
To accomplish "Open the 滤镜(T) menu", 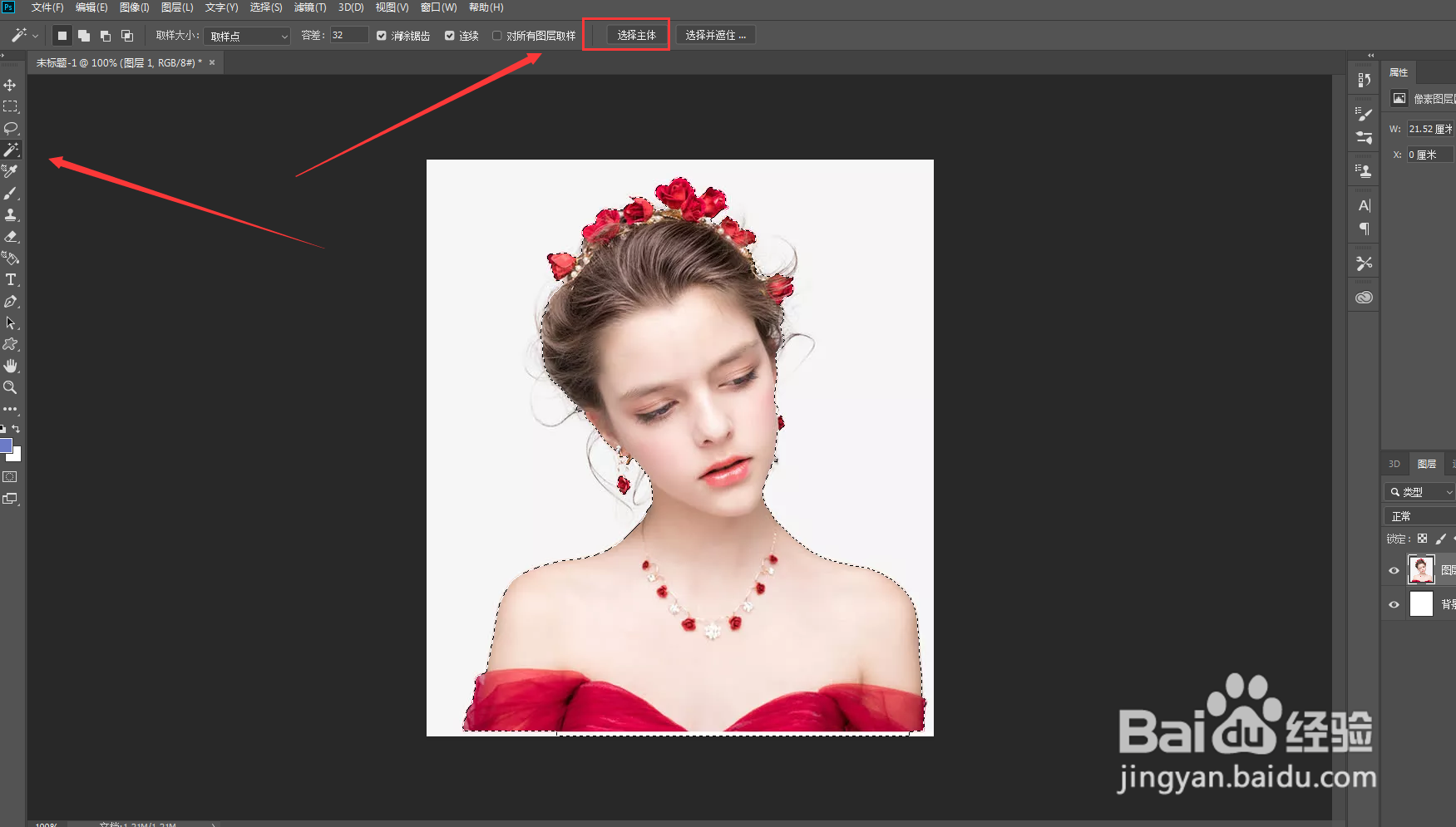I will point(310,7).
